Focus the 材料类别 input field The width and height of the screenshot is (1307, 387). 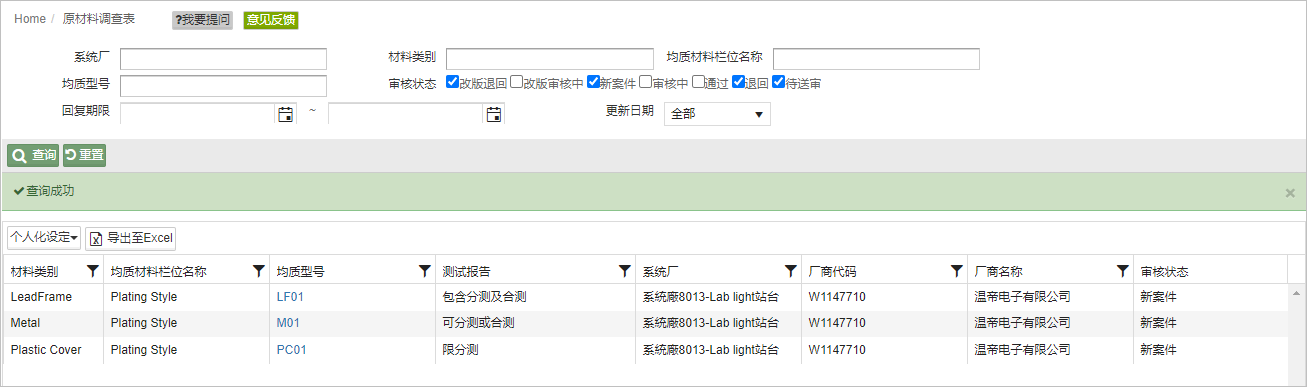550,59
